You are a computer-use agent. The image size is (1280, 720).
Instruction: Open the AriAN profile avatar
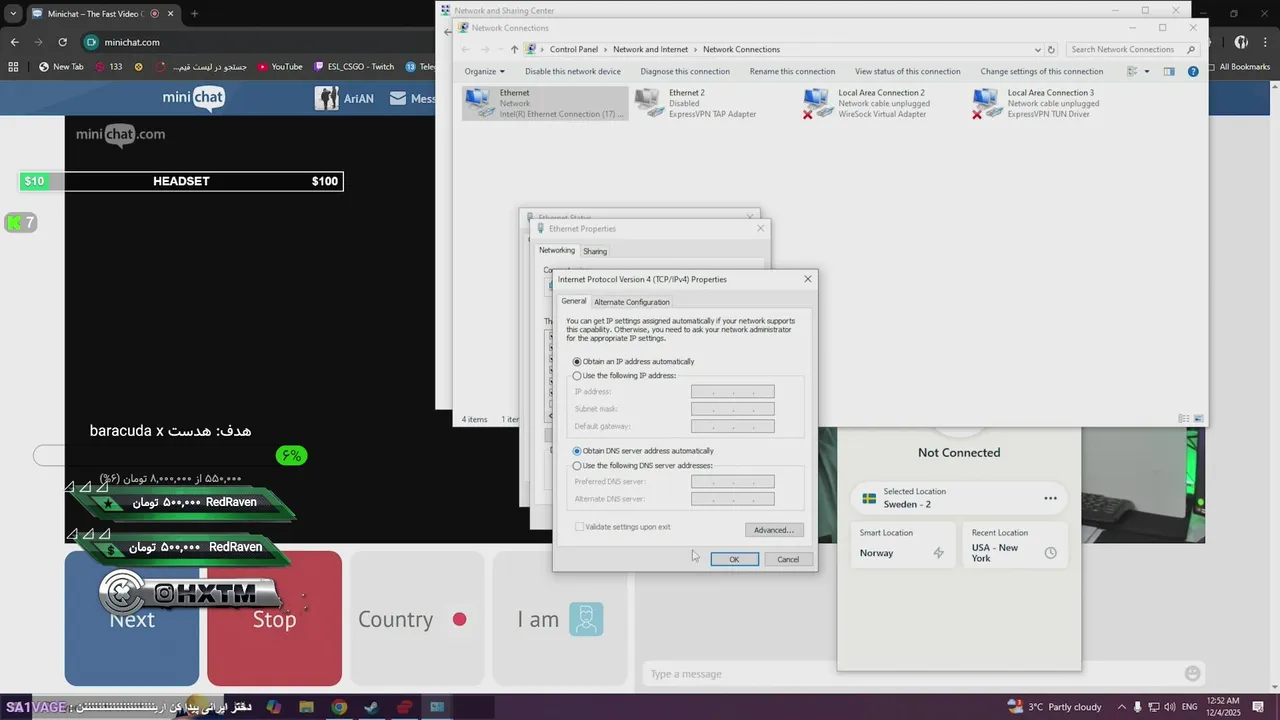(327, 98)
